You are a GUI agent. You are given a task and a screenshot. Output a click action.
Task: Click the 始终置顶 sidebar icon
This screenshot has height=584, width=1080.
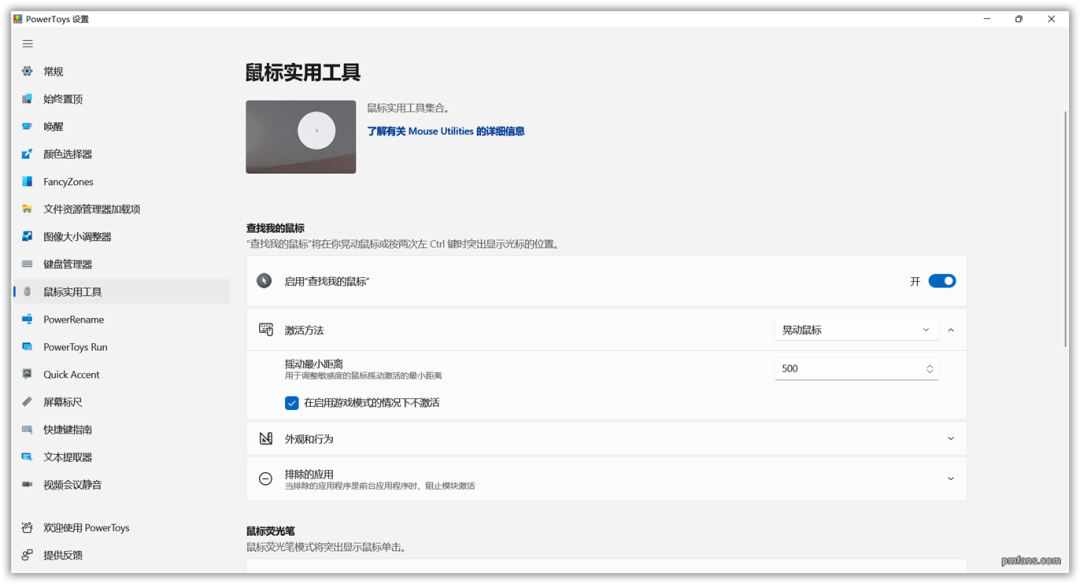(27, 98)
